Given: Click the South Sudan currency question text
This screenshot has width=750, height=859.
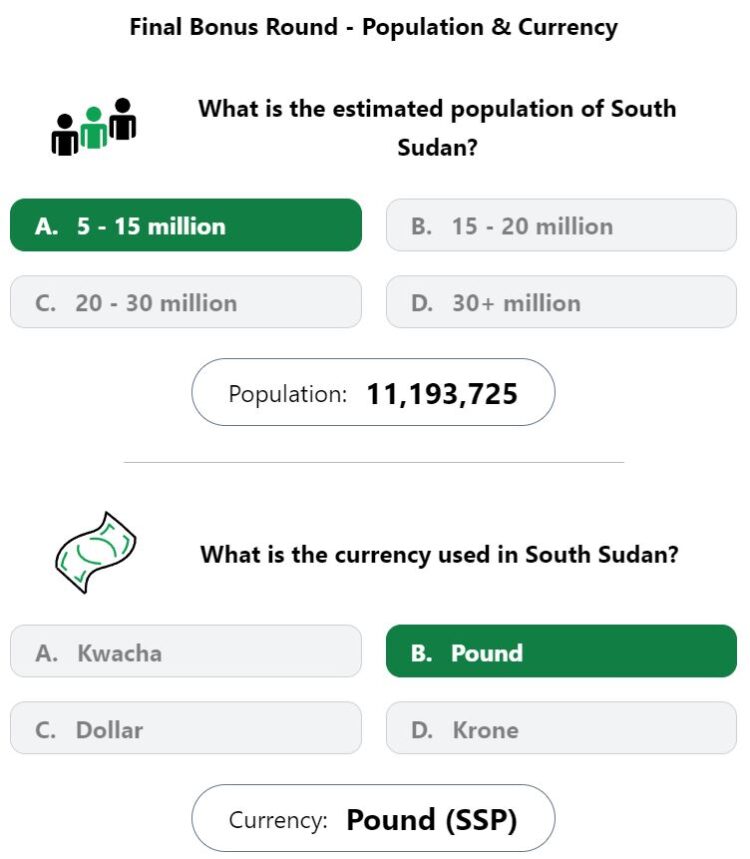Looking at the screenshot, I should (x=439, y=554).
